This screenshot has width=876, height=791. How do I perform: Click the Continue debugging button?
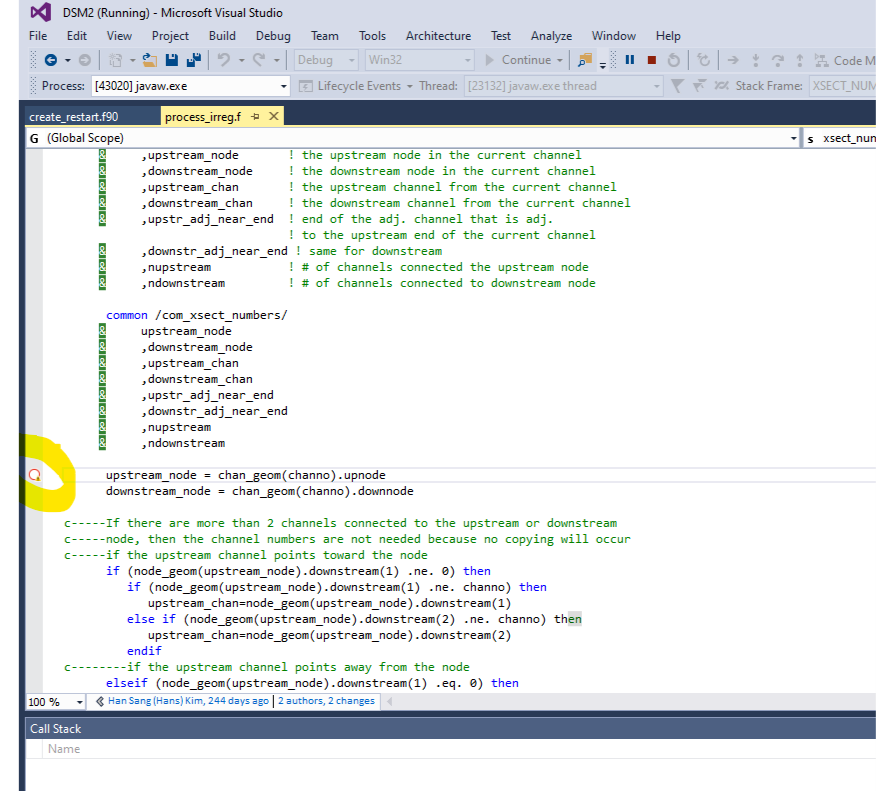click(x=518, y=60)
